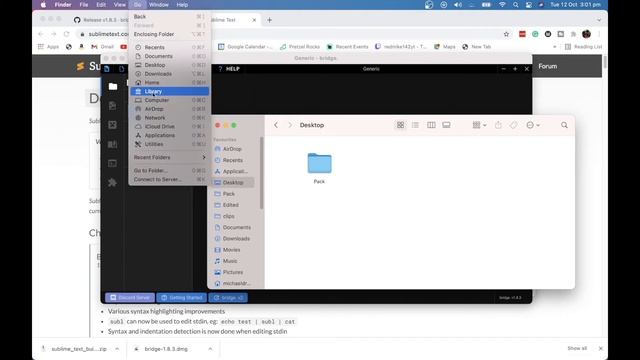Select Library in the Go menu
The image size is (640, 360).
coord(169,91)
